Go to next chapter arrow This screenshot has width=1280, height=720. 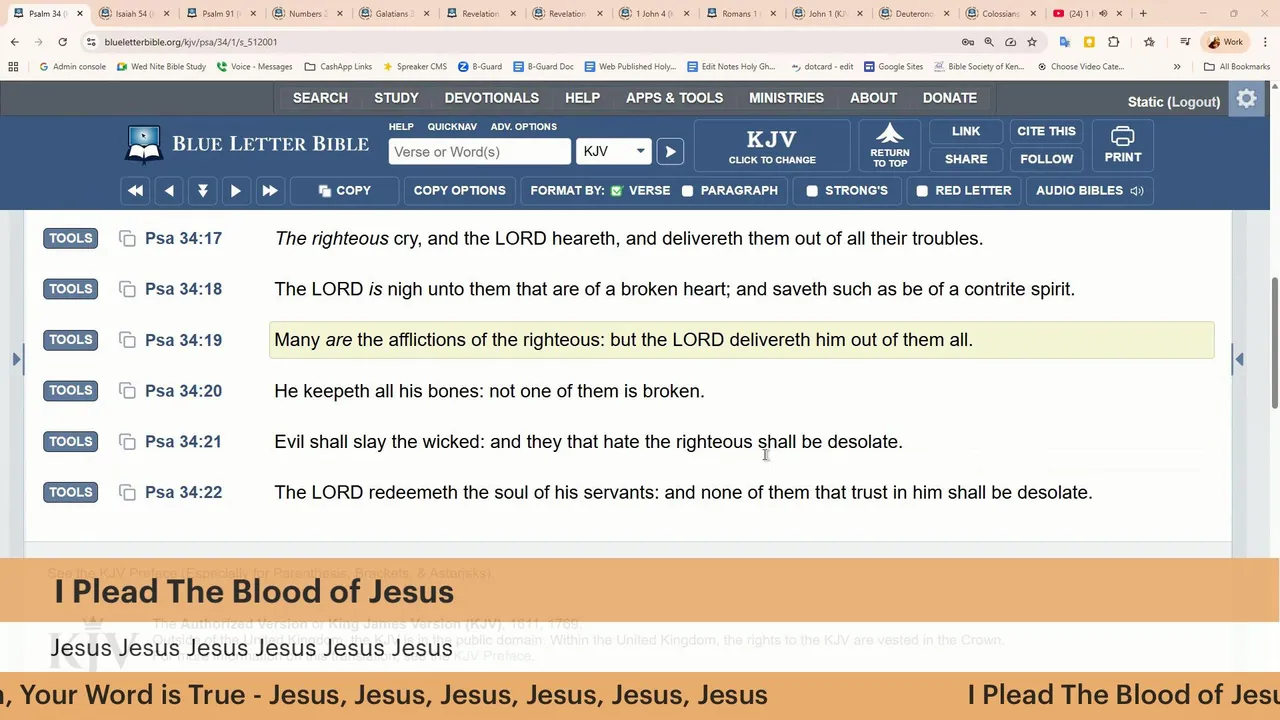[x=235, y=190]
